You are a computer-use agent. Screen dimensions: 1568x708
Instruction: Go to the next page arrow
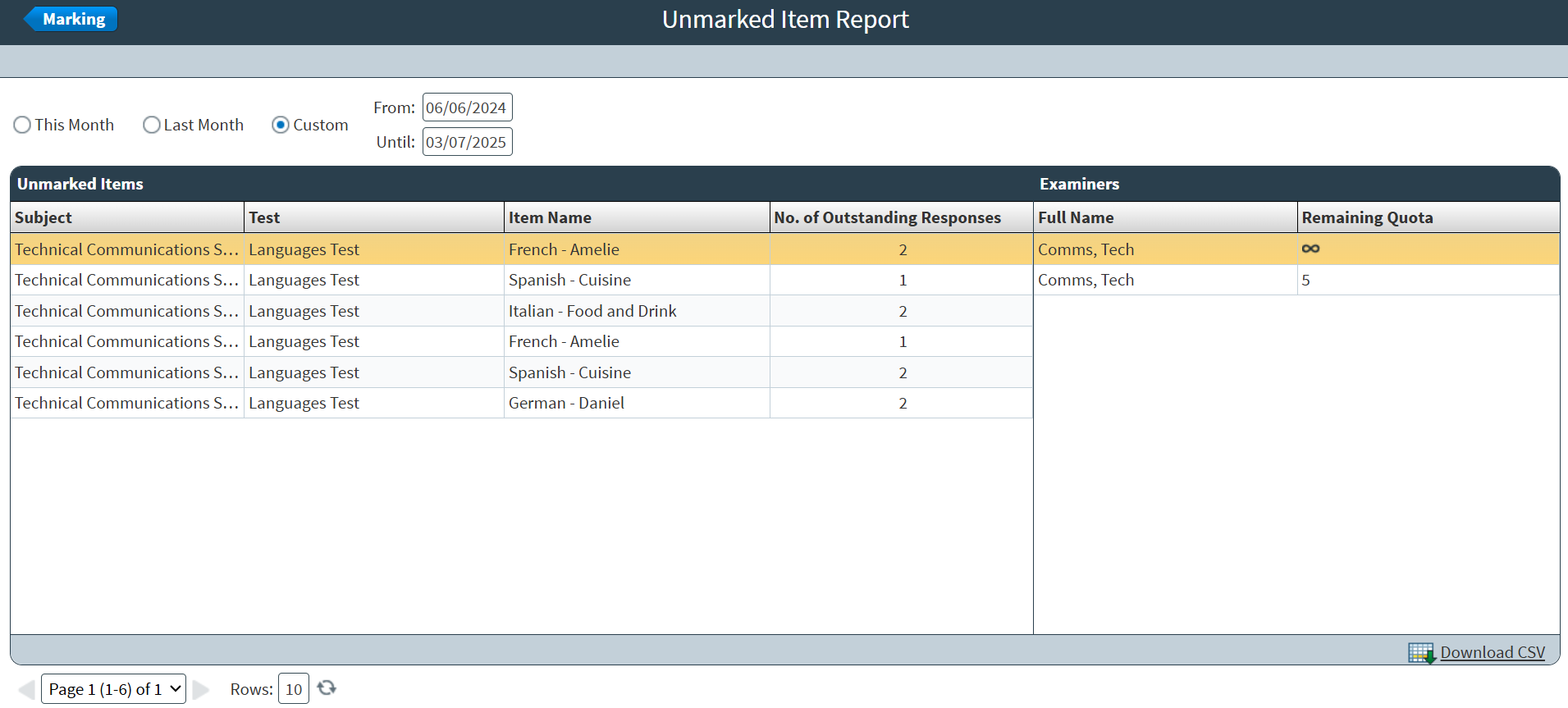point(201,689)
